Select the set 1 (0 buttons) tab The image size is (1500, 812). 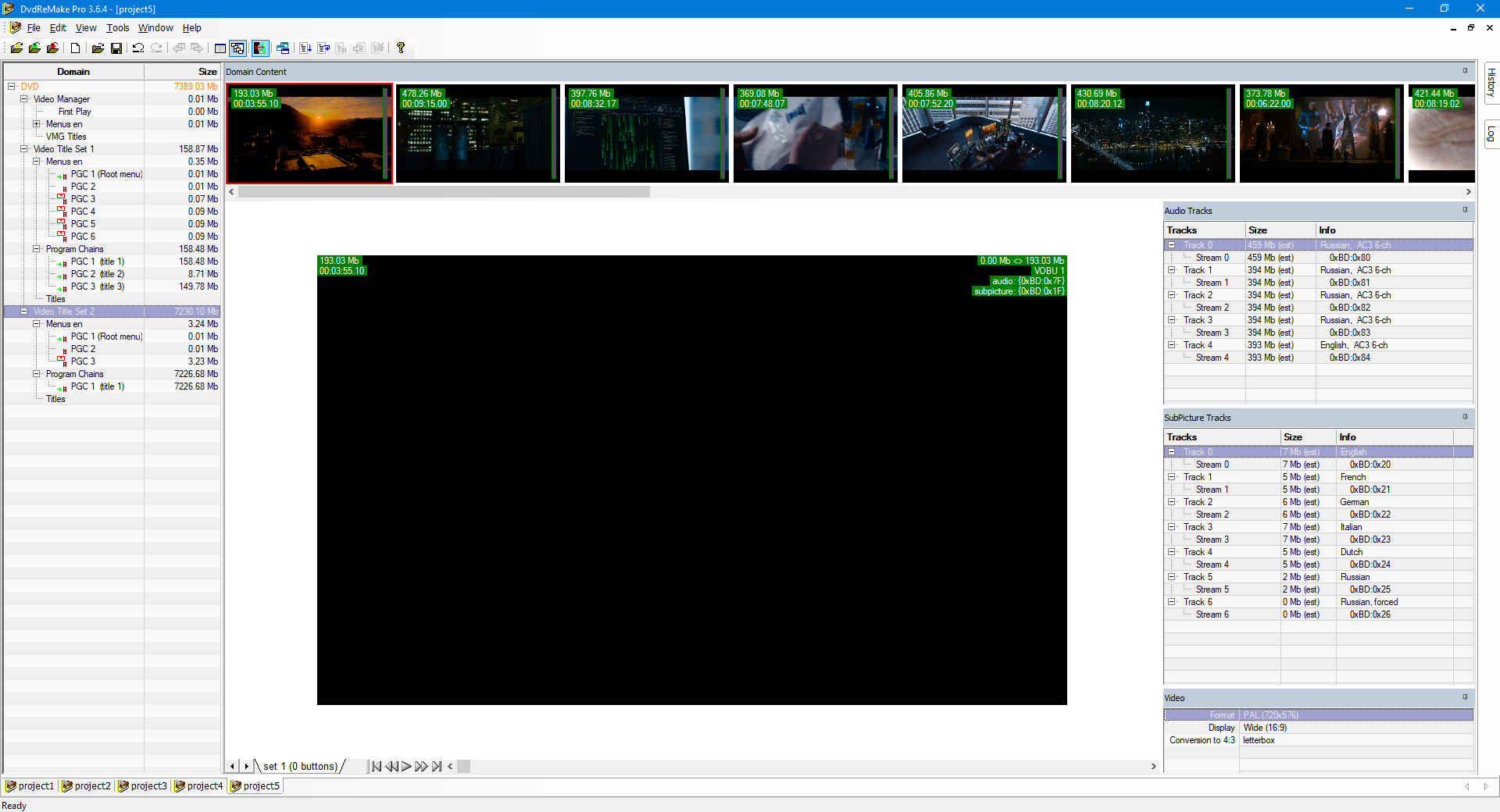pos(301,767)
